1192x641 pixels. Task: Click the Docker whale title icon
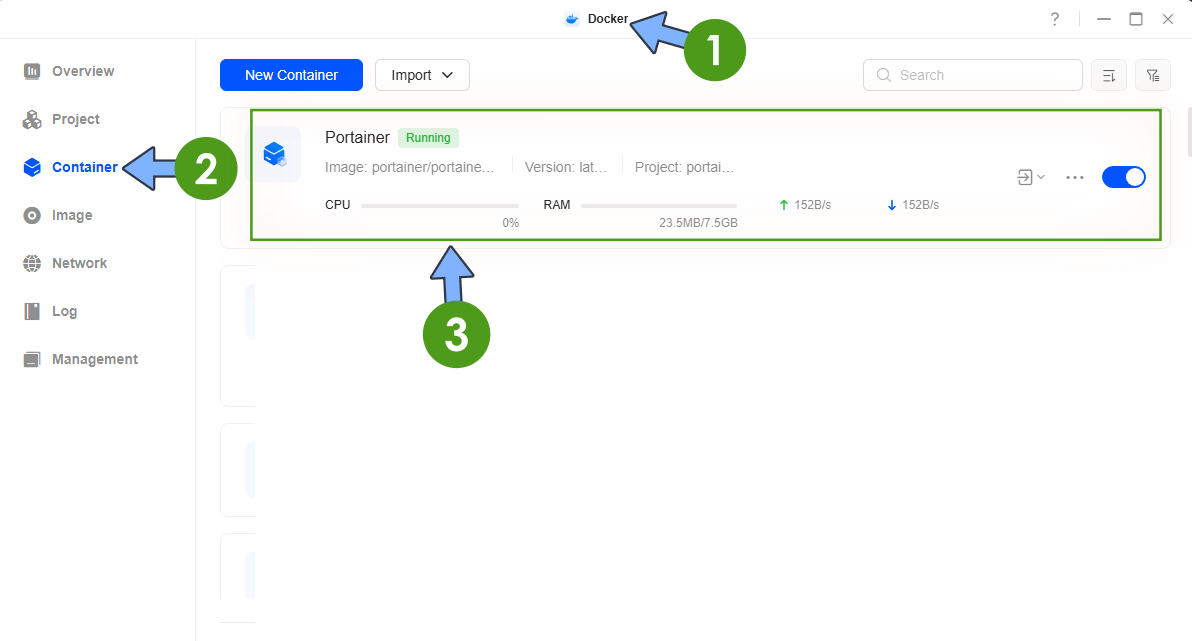[572, 19]
